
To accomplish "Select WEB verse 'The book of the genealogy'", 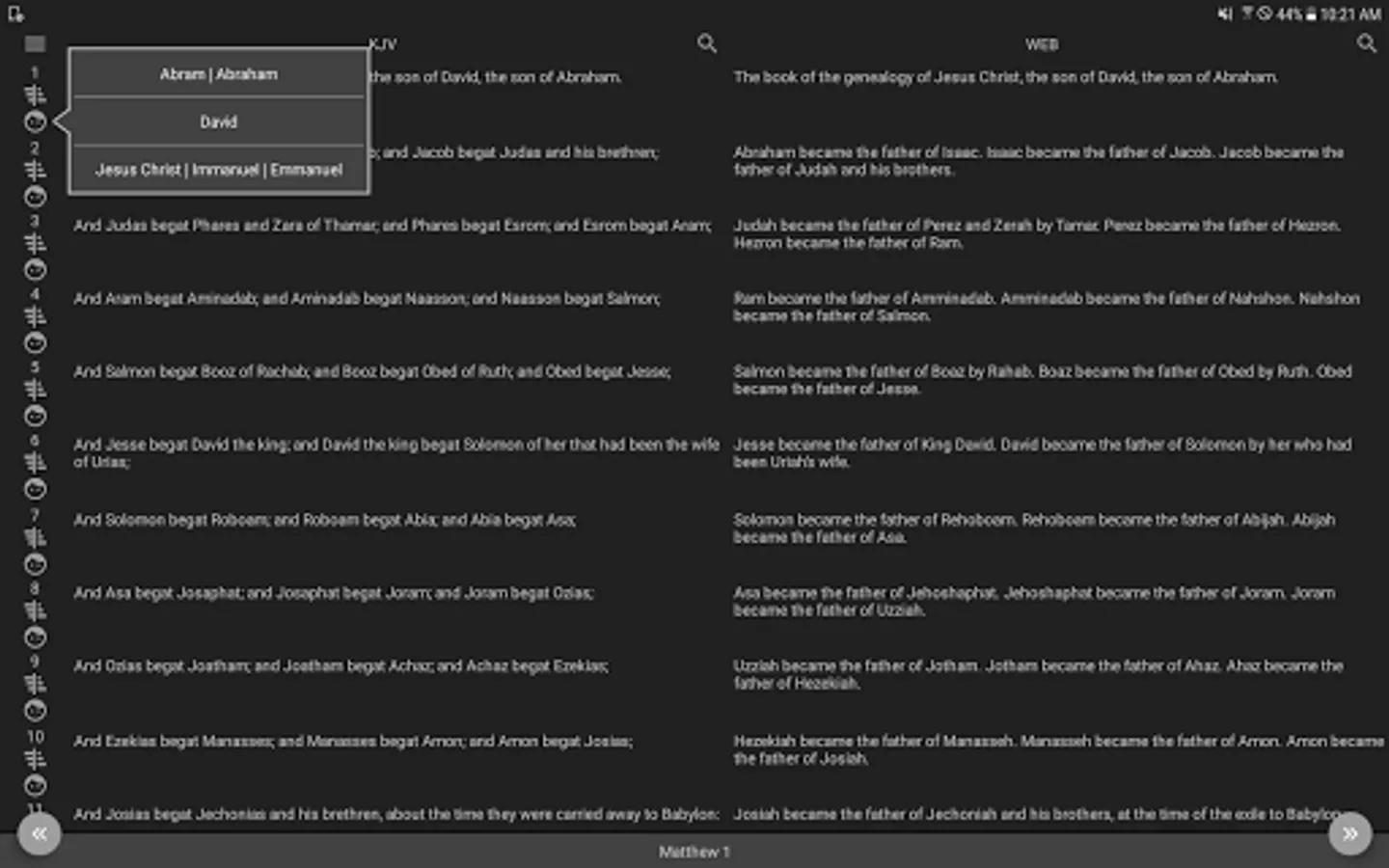I will coord(1006,77).
